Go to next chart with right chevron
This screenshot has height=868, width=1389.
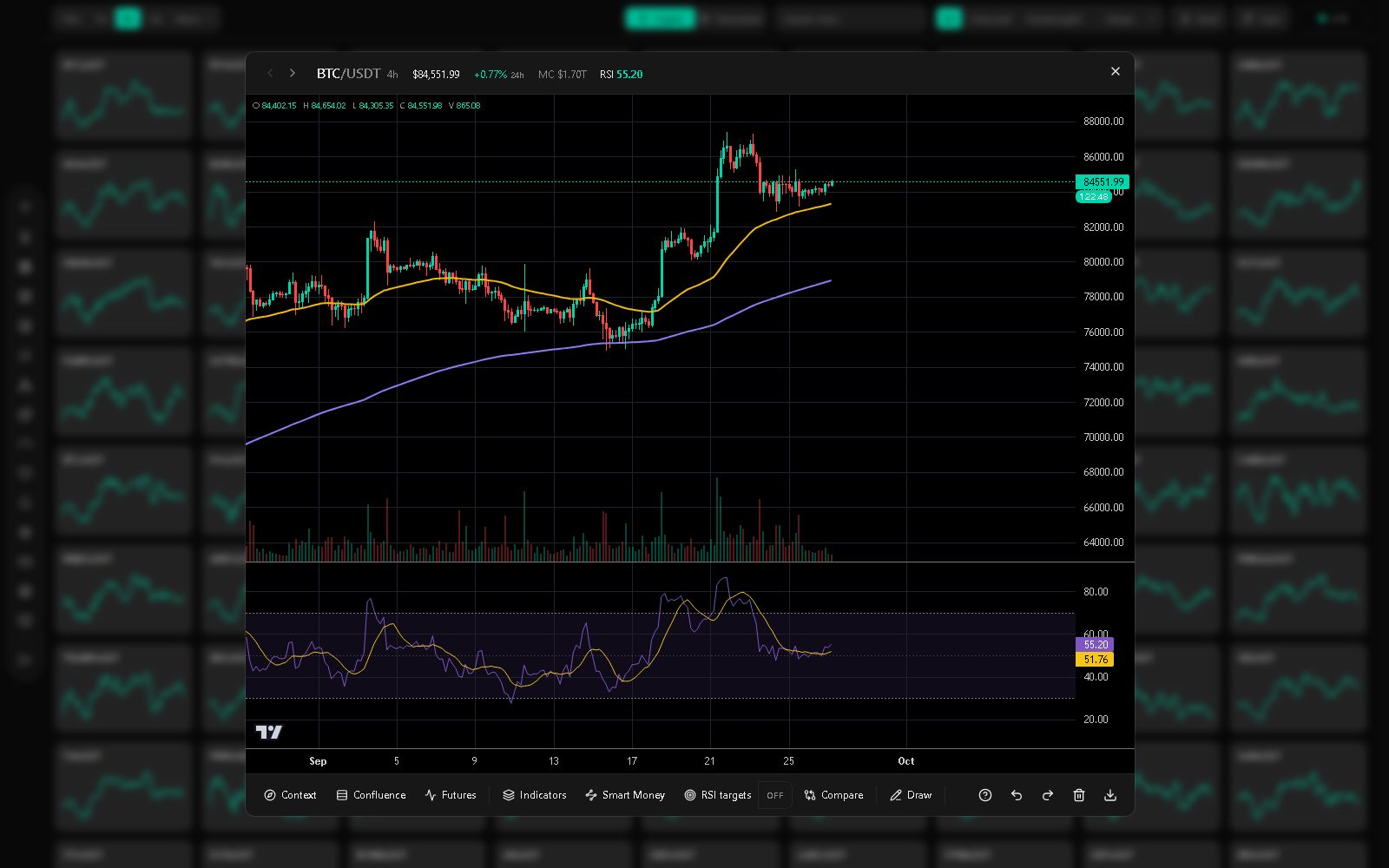pyautogui.click(x=293, y=73)
